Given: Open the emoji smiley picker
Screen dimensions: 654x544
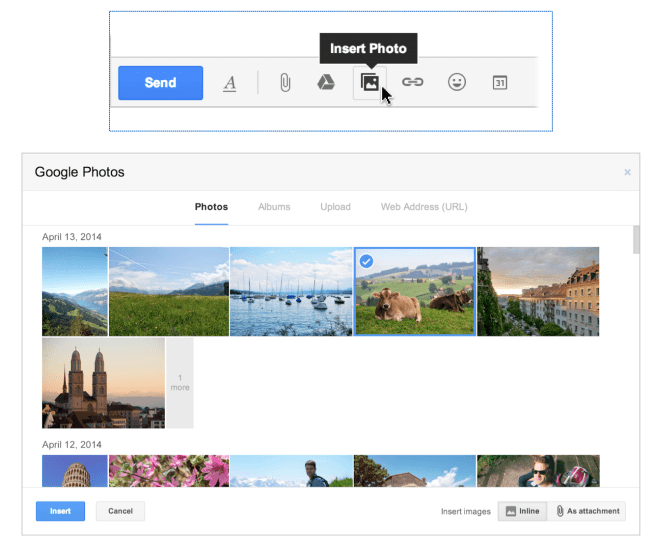Looking at the screenshot, I should [x=456, y=83].
